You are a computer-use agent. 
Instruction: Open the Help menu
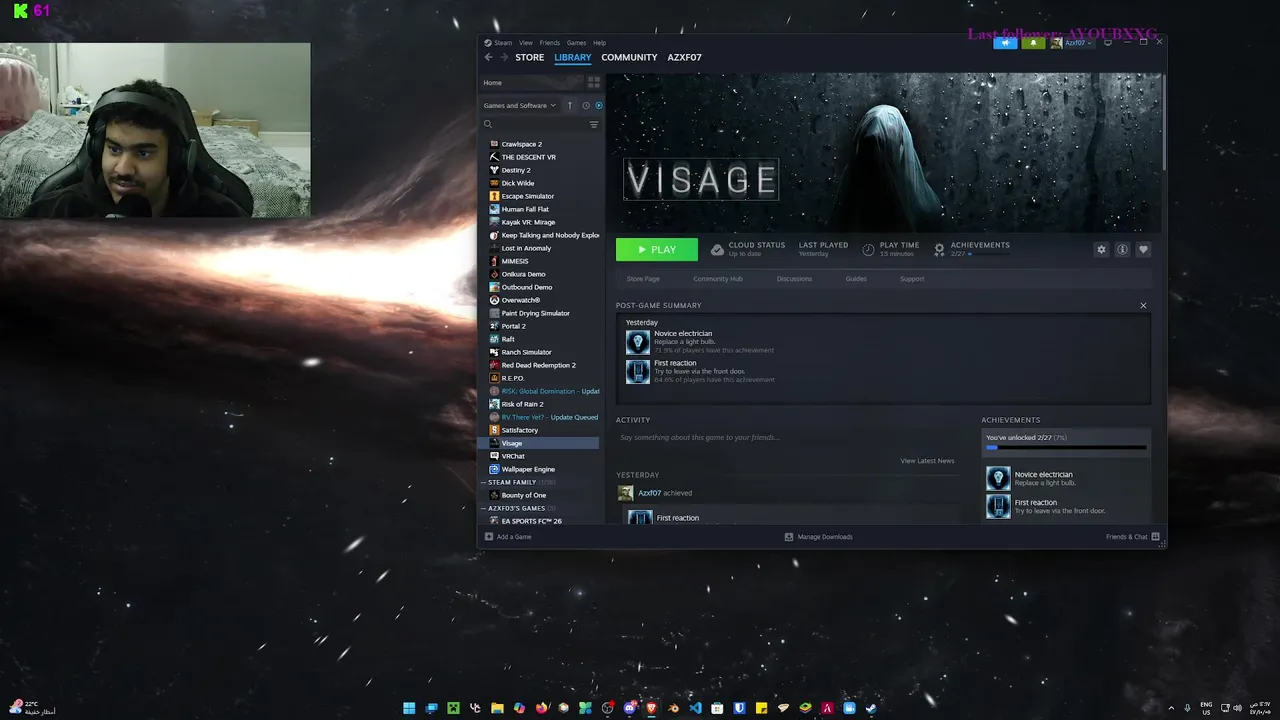click(599, 43)
